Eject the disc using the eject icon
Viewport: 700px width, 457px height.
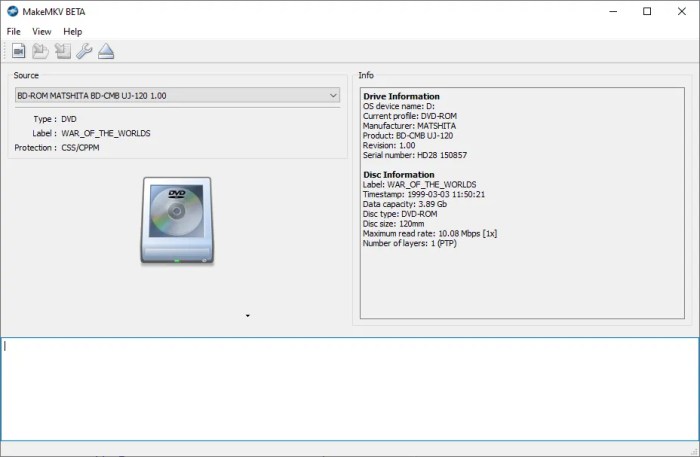coord(106,51)
